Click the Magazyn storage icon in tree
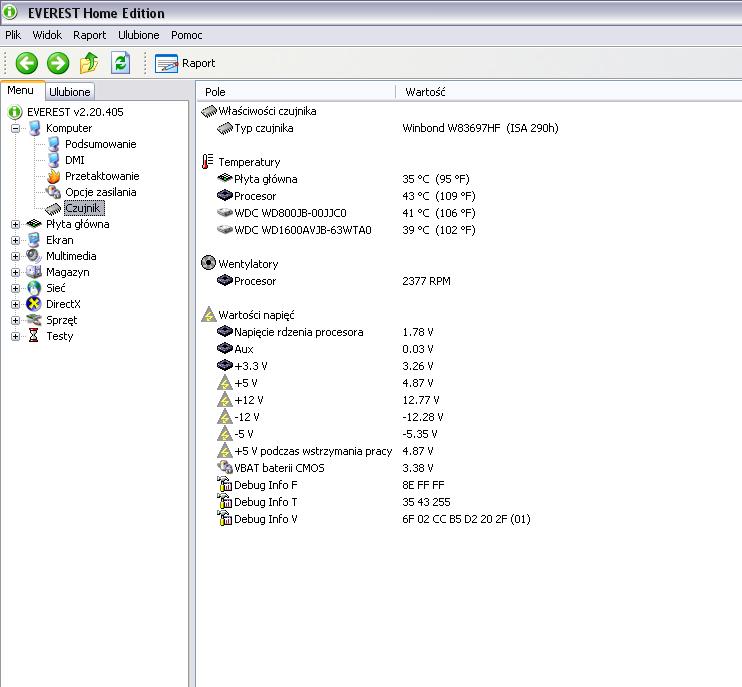The image size is (742, 687). pyautogui.click(x=34, y=272)
